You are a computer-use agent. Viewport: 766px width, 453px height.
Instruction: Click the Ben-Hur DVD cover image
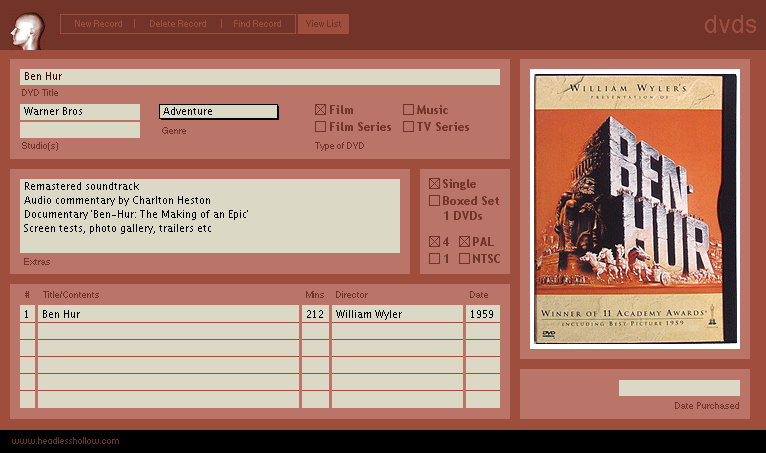(635, 209)
